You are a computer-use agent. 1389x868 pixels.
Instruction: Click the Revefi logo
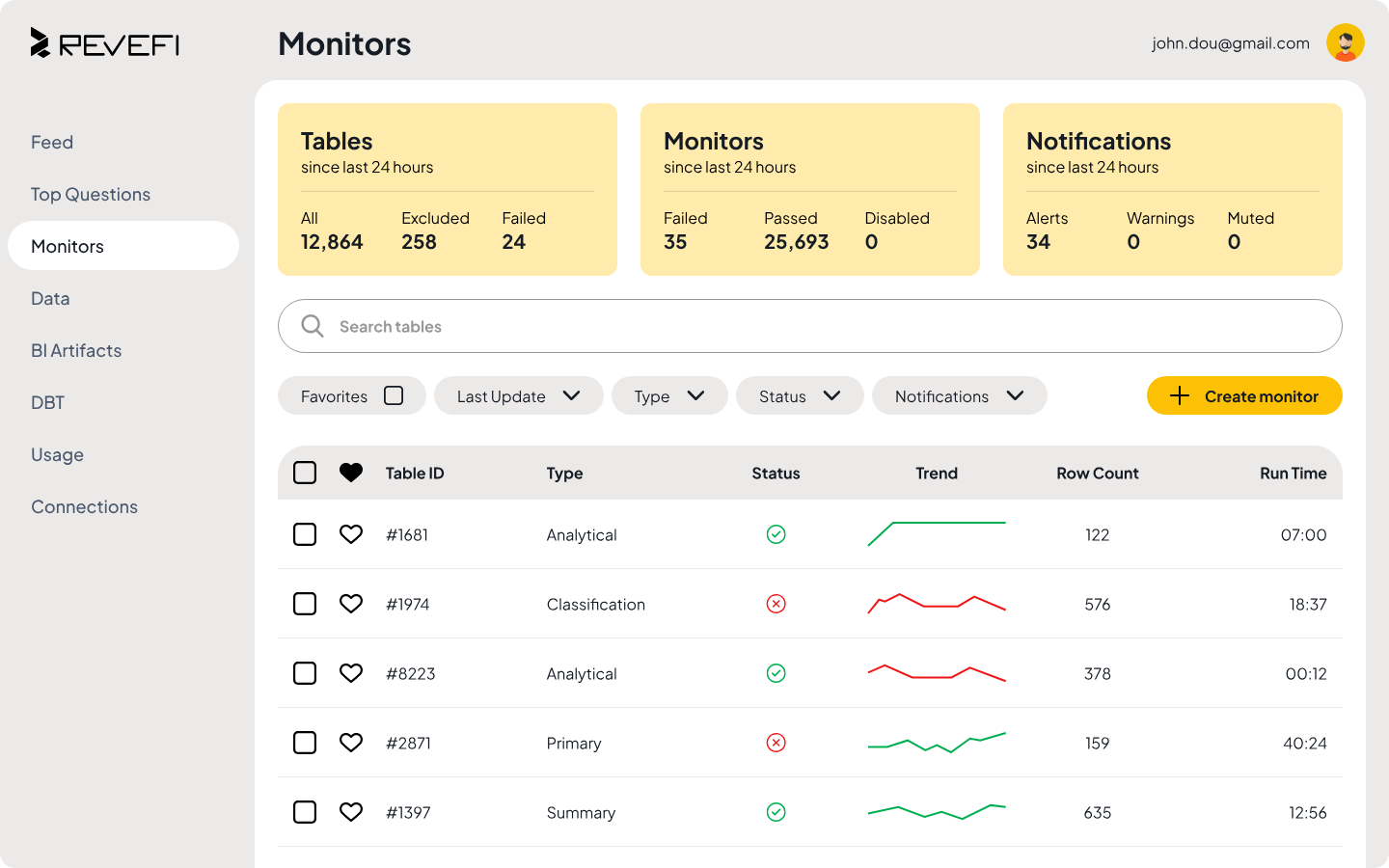104,43
